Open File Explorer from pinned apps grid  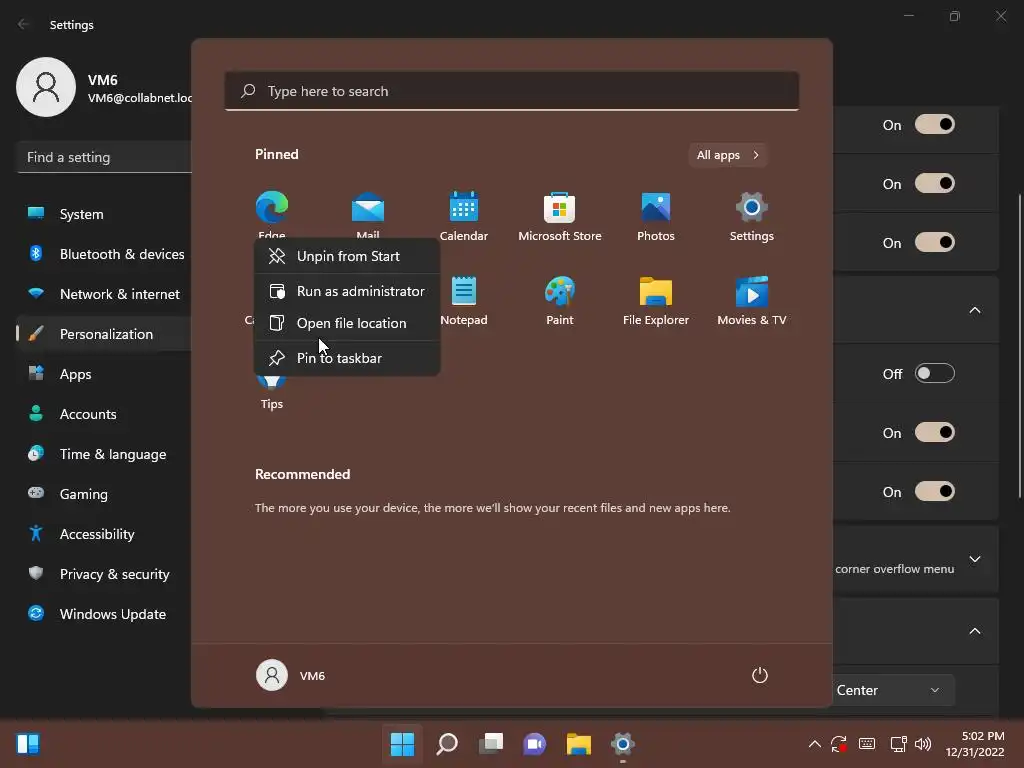656,300
